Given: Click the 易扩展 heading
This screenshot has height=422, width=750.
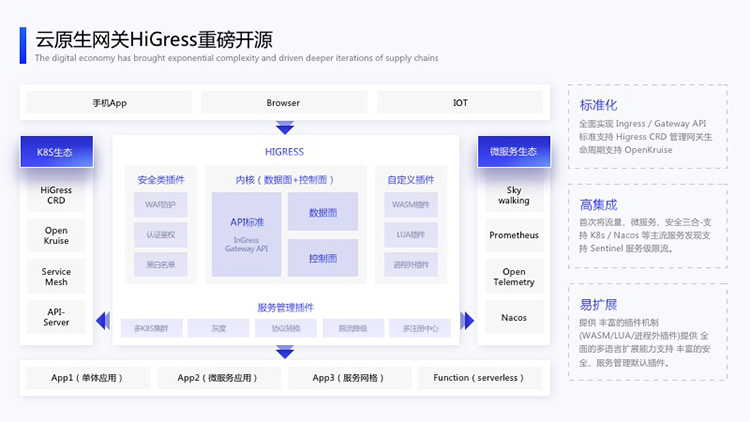Looking at the screenshot, I should click(598, 304).
